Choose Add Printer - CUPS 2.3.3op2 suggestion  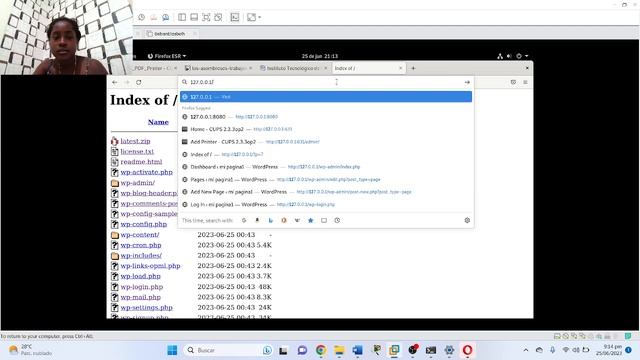(326, 142)
